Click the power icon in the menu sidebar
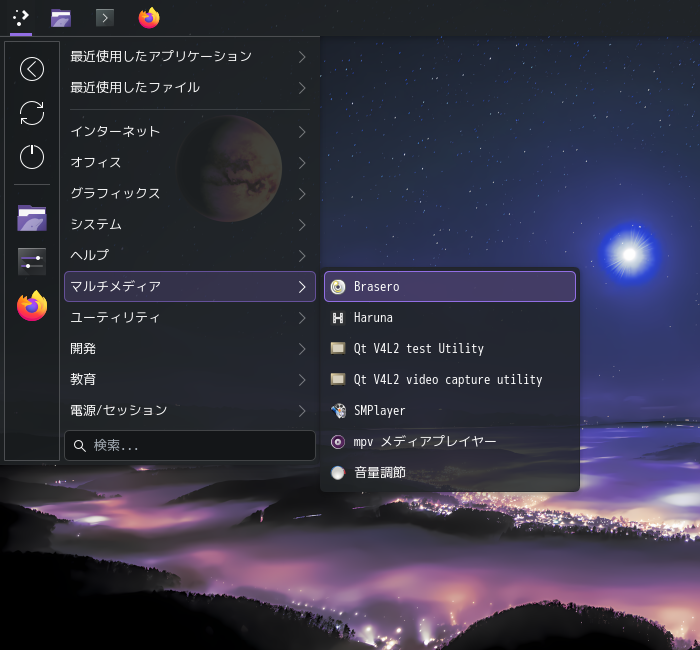The width and height of the screenshot is (700, 650). pyautogui.click(x=32, y=157)
